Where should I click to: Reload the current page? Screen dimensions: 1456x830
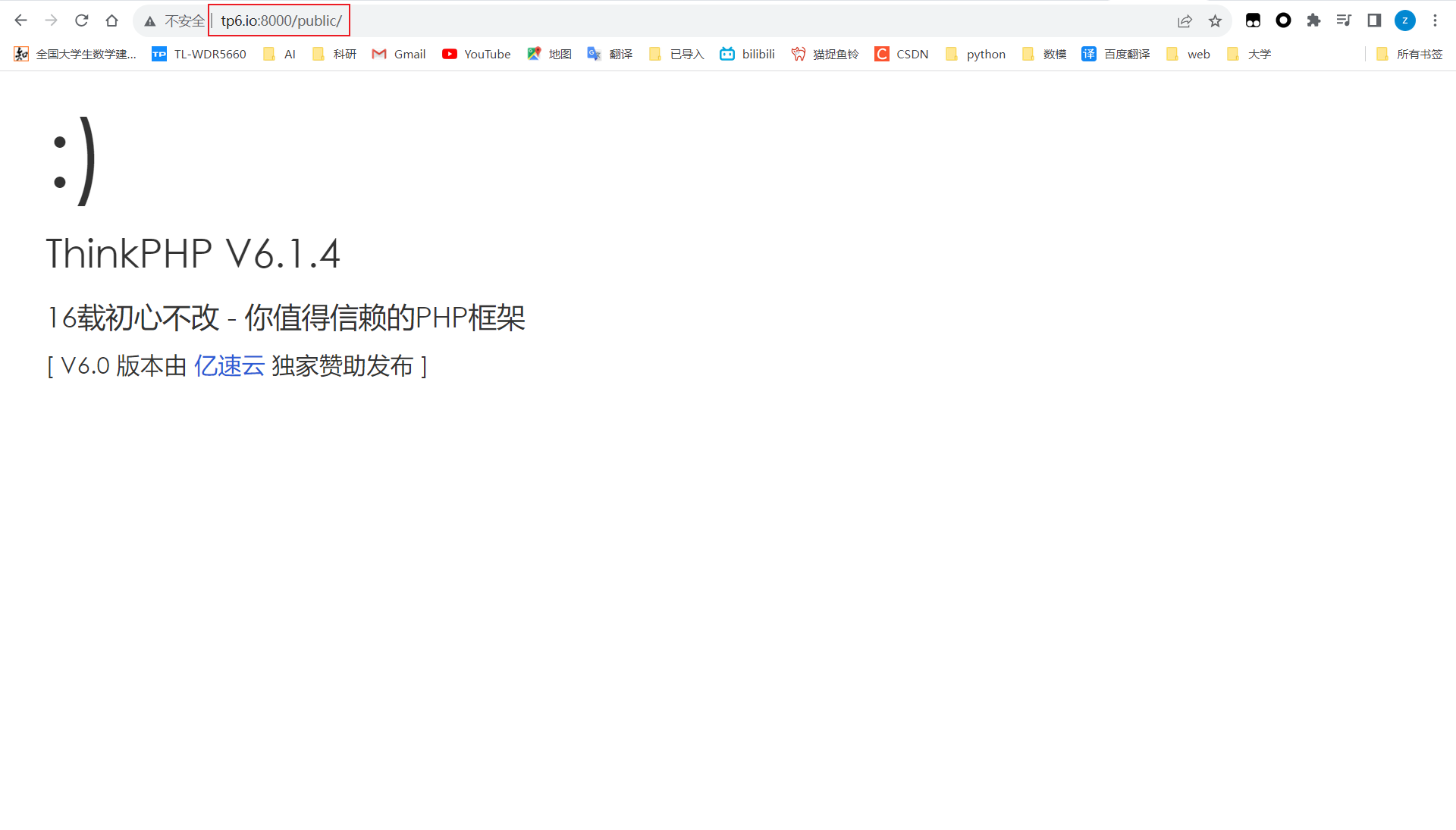[x=82, y=20]
